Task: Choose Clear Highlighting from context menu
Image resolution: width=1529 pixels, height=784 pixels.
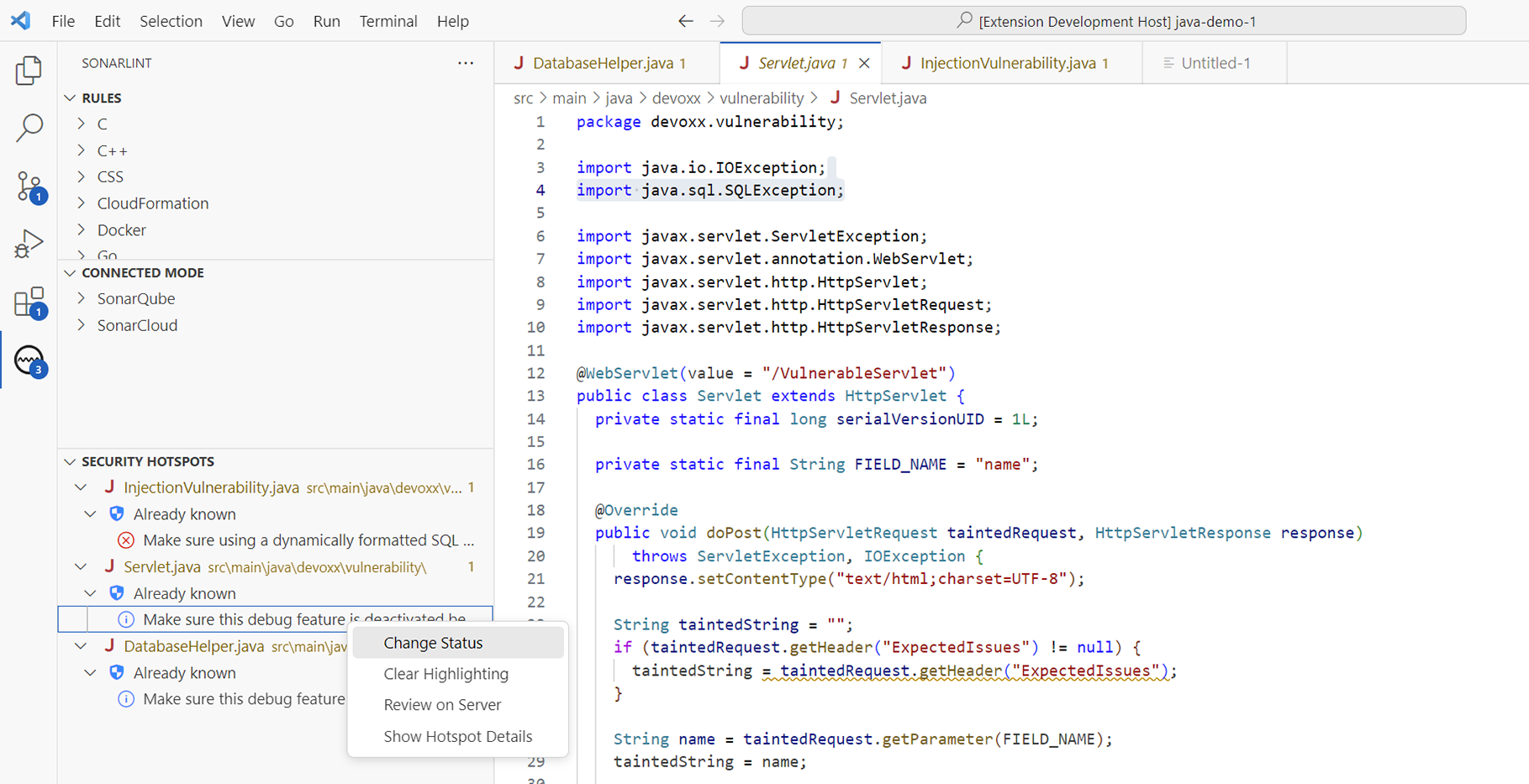Action: pos(458,674)
